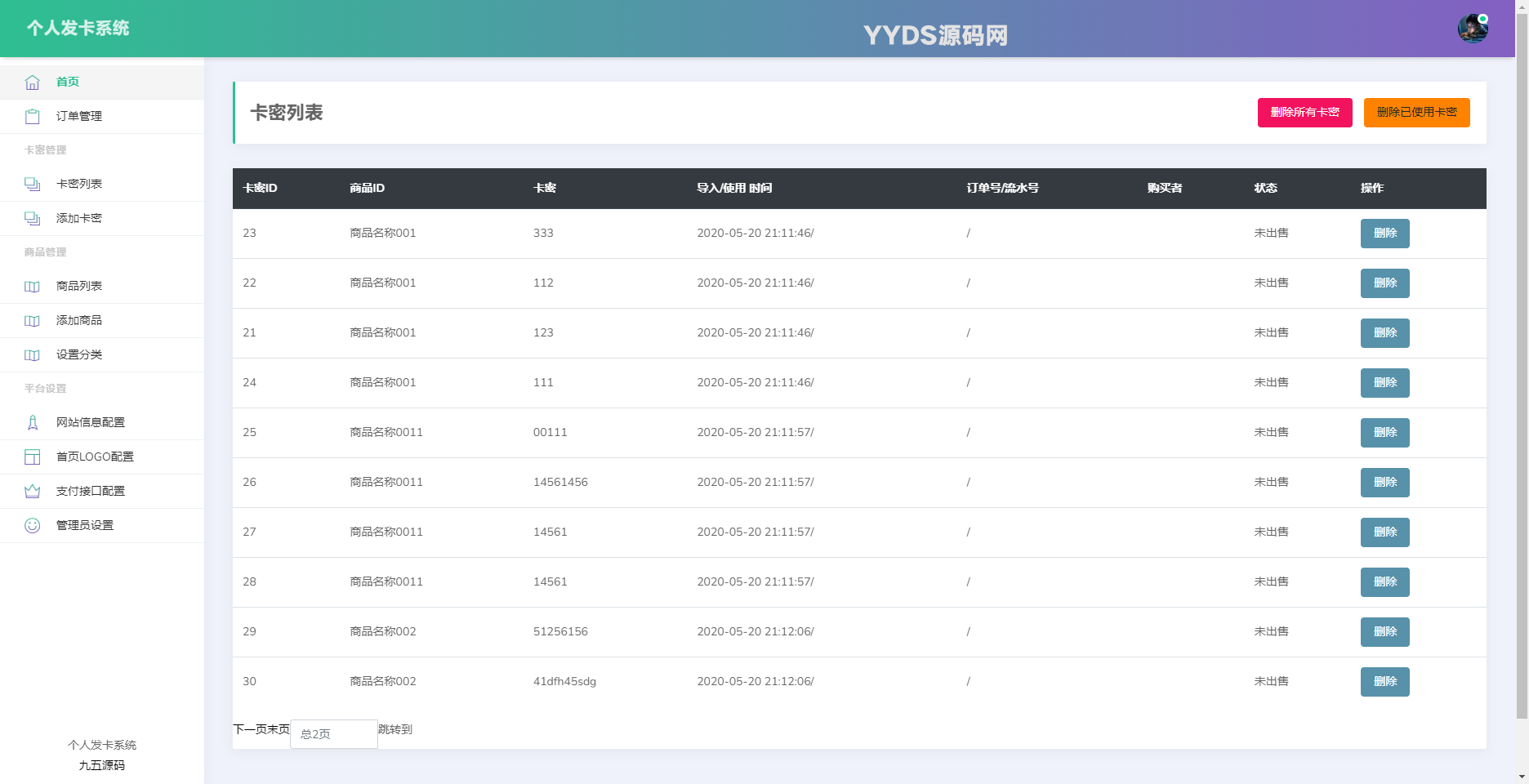Open 商品列表 via its sidebar icon
This screenshot has height=784, width=1529.
[32, 286]
